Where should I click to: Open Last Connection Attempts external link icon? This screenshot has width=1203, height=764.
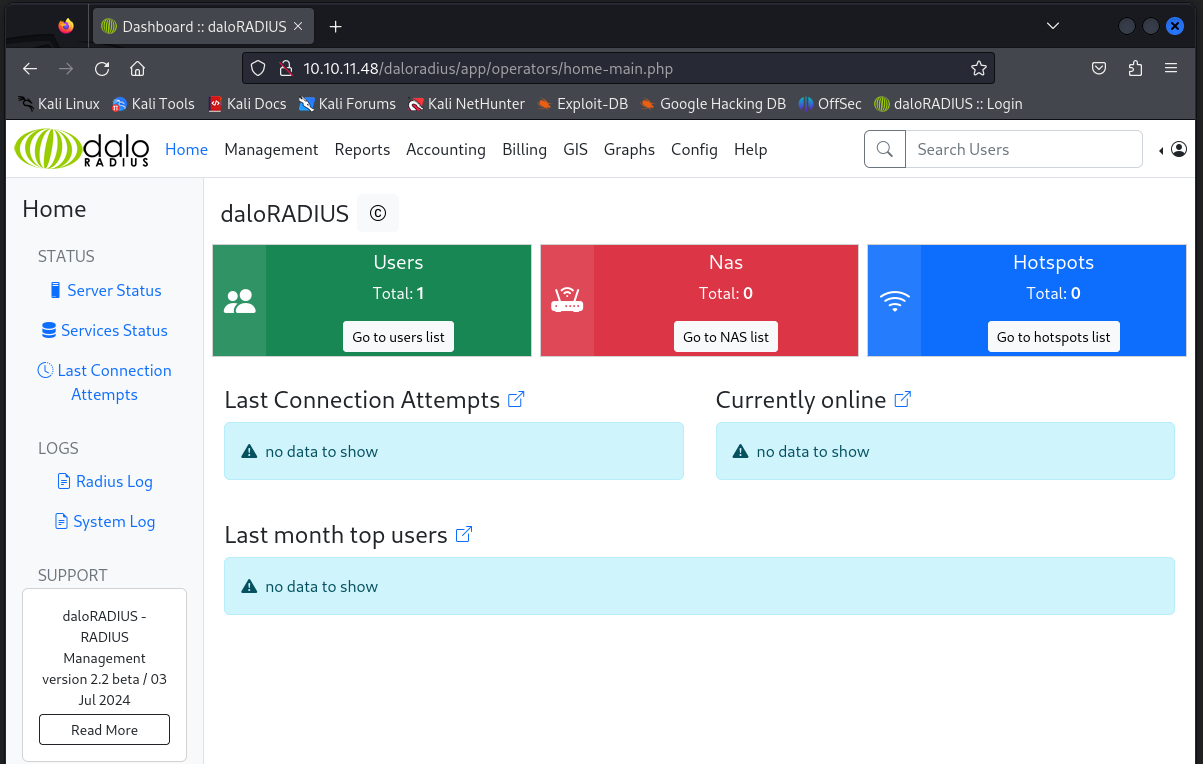click(x=516, y=400)
